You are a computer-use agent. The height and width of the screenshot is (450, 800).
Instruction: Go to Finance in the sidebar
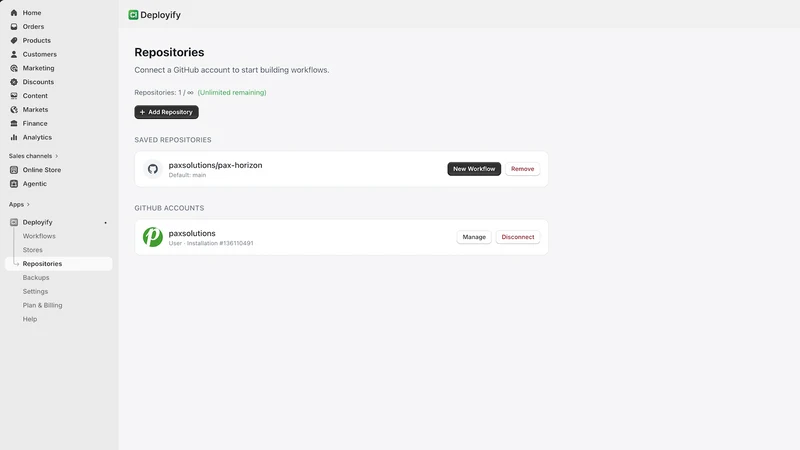tap(35, 123)
